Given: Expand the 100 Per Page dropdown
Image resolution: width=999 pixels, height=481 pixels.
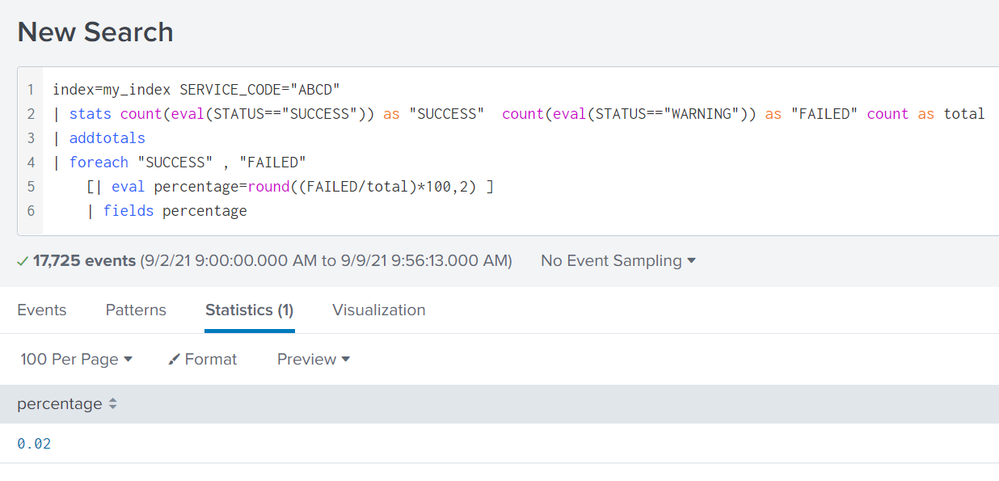Looking at the screenshot, I should click(x=76, y=359).
